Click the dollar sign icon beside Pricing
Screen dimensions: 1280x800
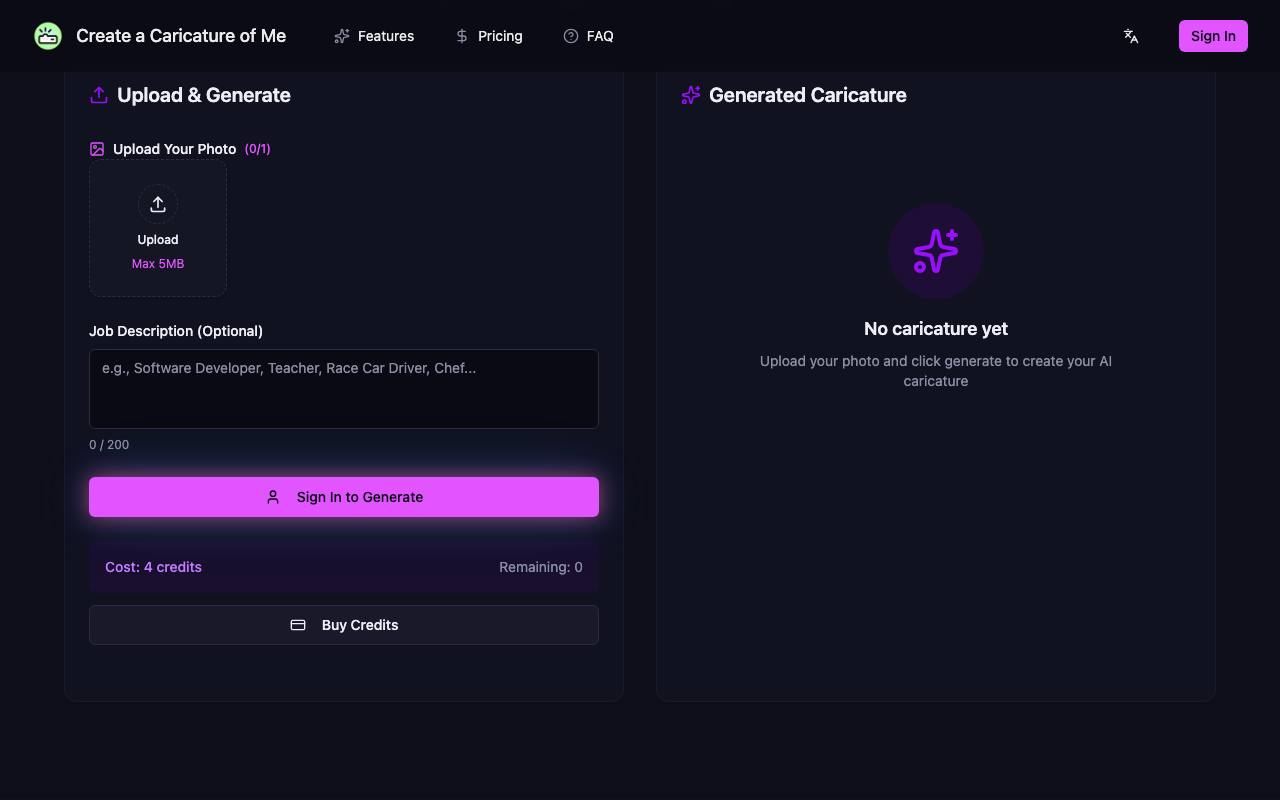[x=462, y=36]
